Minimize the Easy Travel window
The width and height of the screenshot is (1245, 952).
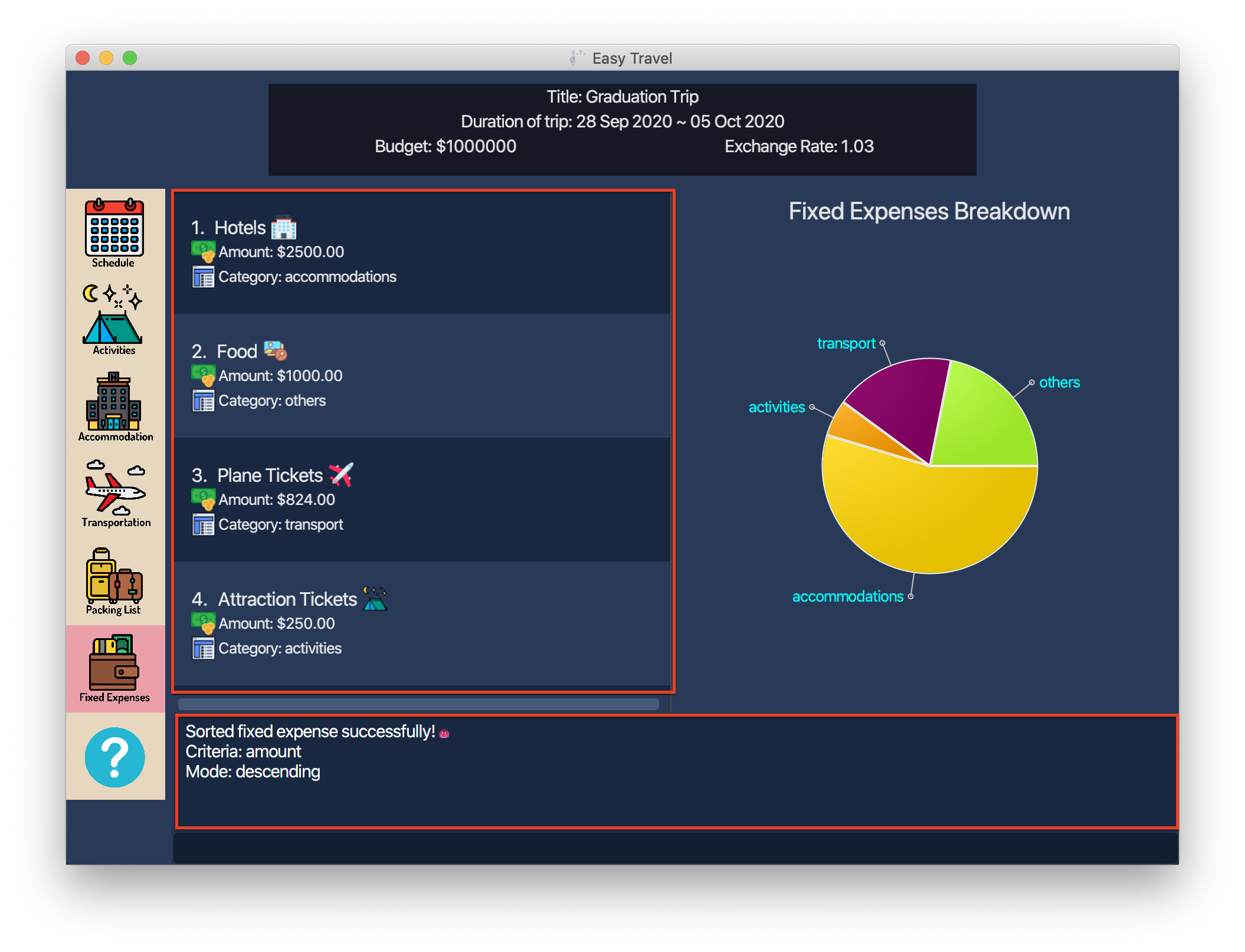[106, 58]
